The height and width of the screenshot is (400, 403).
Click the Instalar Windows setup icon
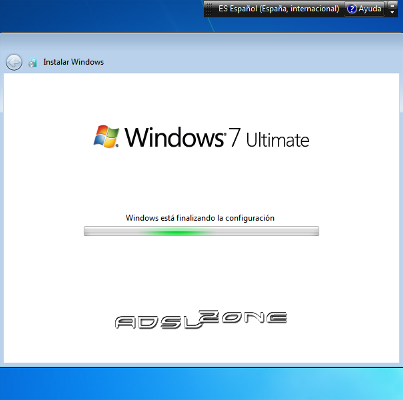[x=32, y=62]
